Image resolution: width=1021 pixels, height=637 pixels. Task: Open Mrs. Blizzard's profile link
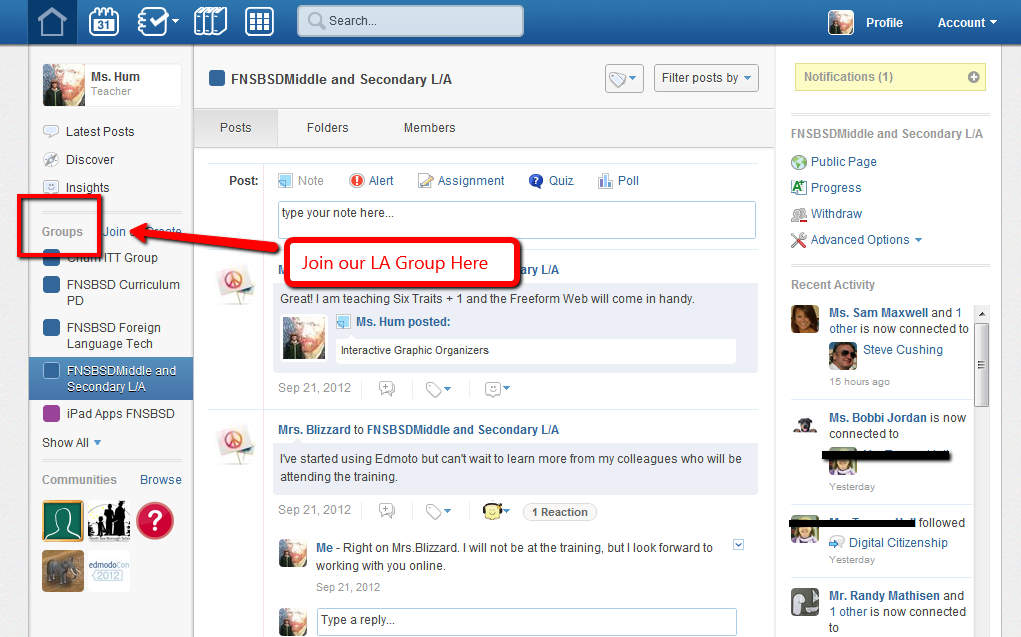tap(315, 430)
